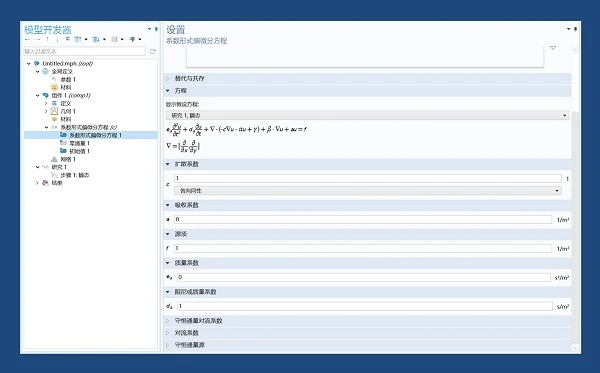Screen dimensions: 600x373
Task: Click the globe icon for 全局定义
Action: tap(46, 72)
